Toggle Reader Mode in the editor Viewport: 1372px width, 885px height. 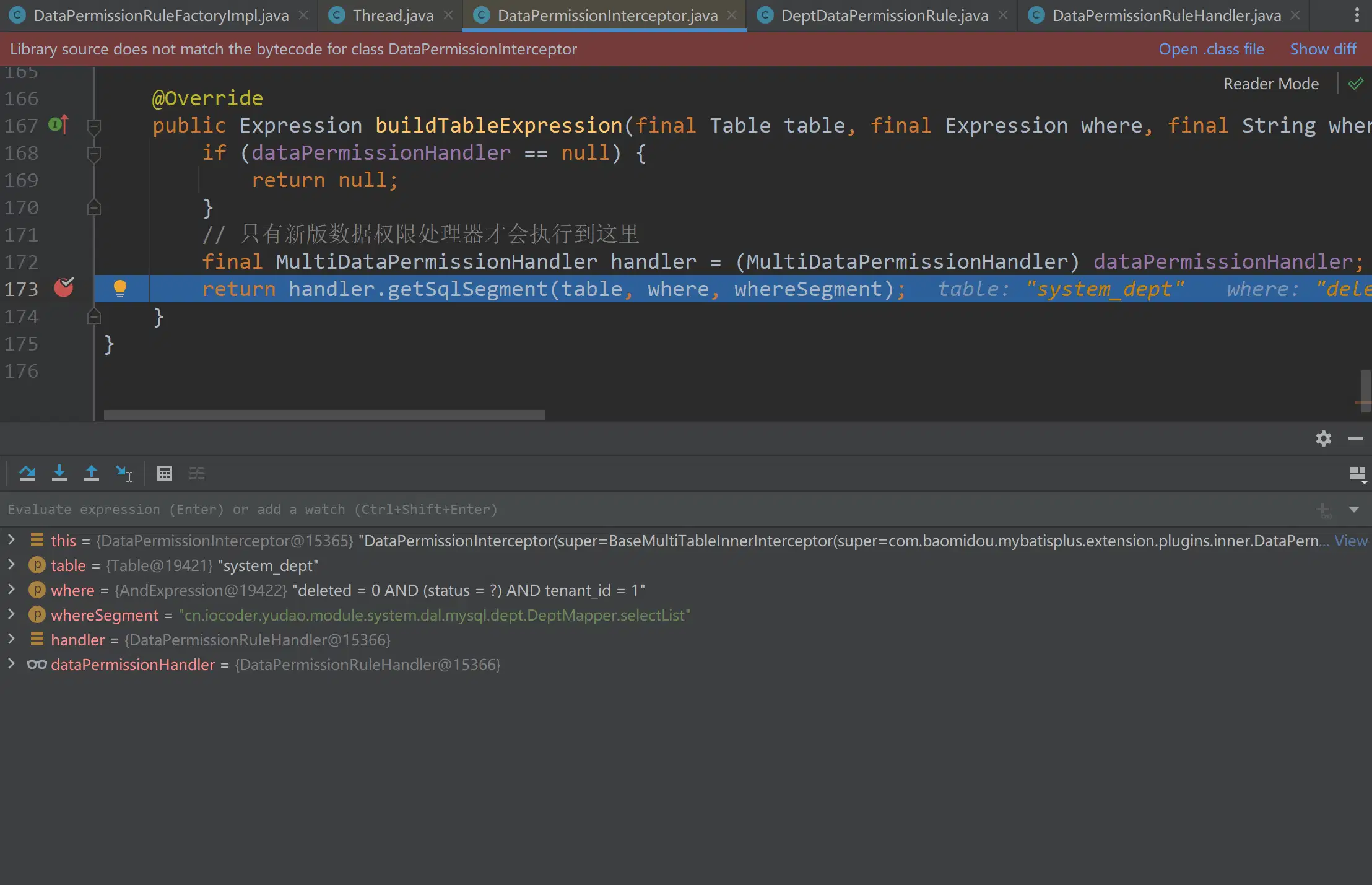(1270, 84)
